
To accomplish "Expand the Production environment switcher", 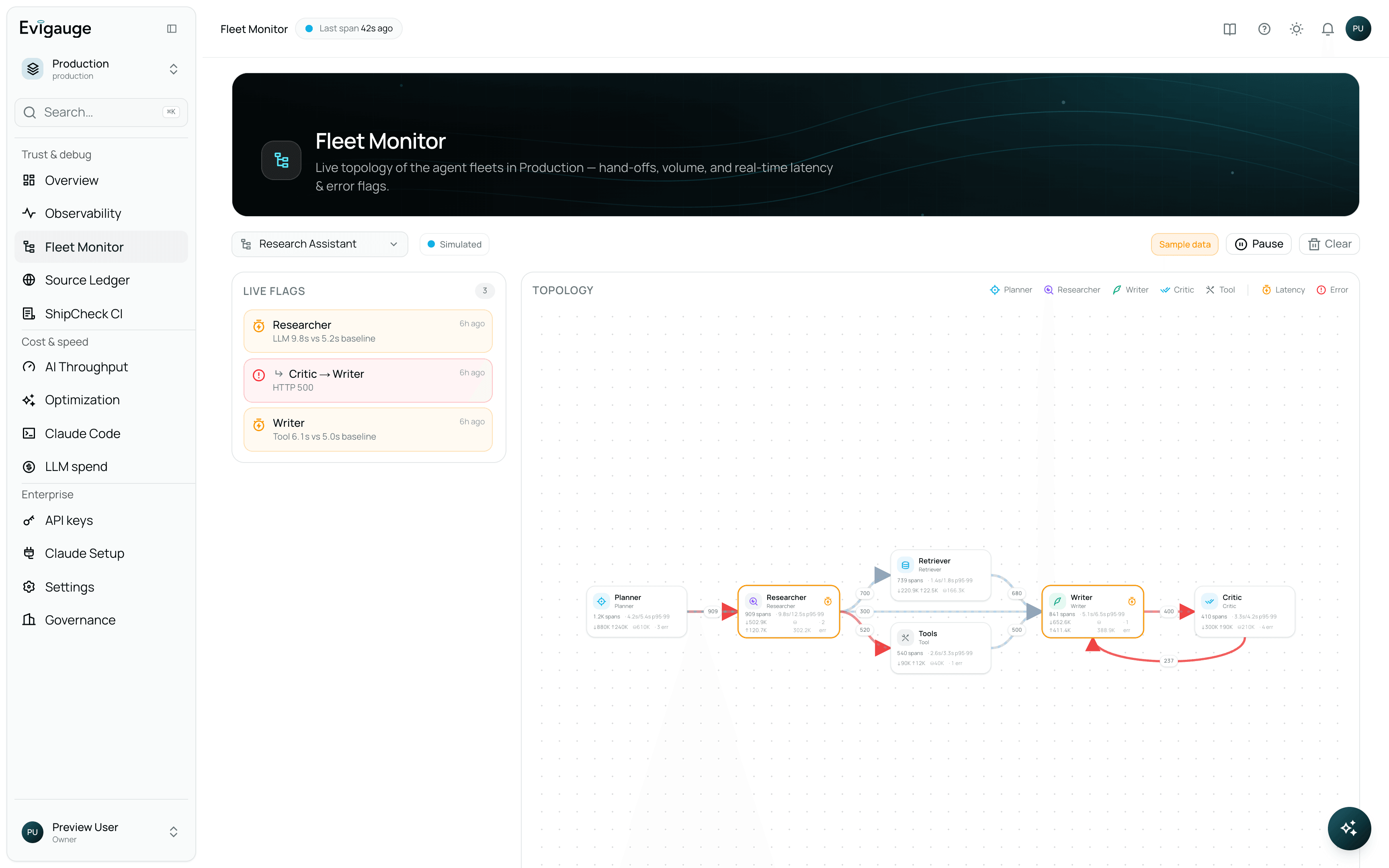I will [x=101, y=69].
